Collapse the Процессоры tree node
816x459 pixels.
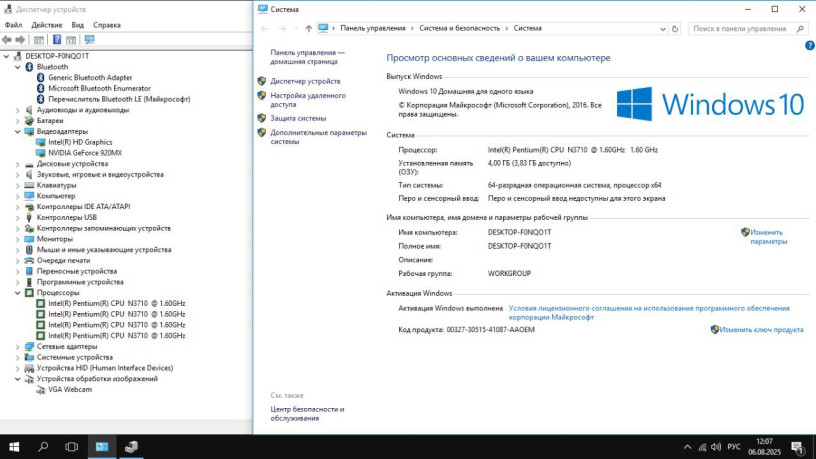pos(18,293)
